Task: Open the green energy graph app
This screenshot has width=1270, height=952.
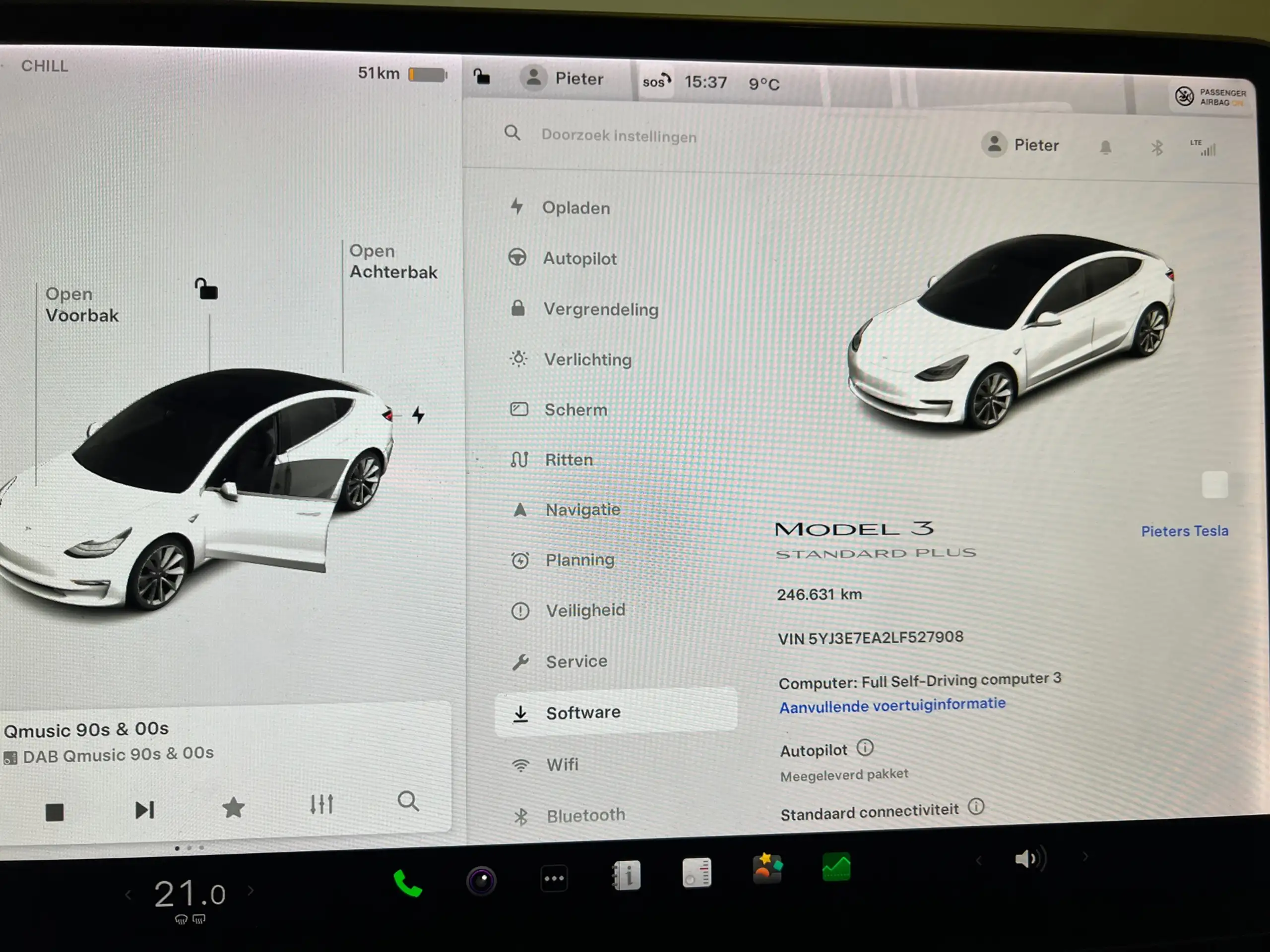Action: (x=836, y=867)
